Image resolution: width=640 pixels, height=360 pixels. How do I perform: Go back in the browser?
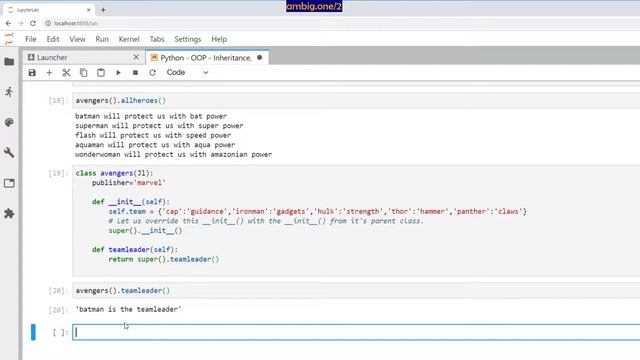(9, 23)
